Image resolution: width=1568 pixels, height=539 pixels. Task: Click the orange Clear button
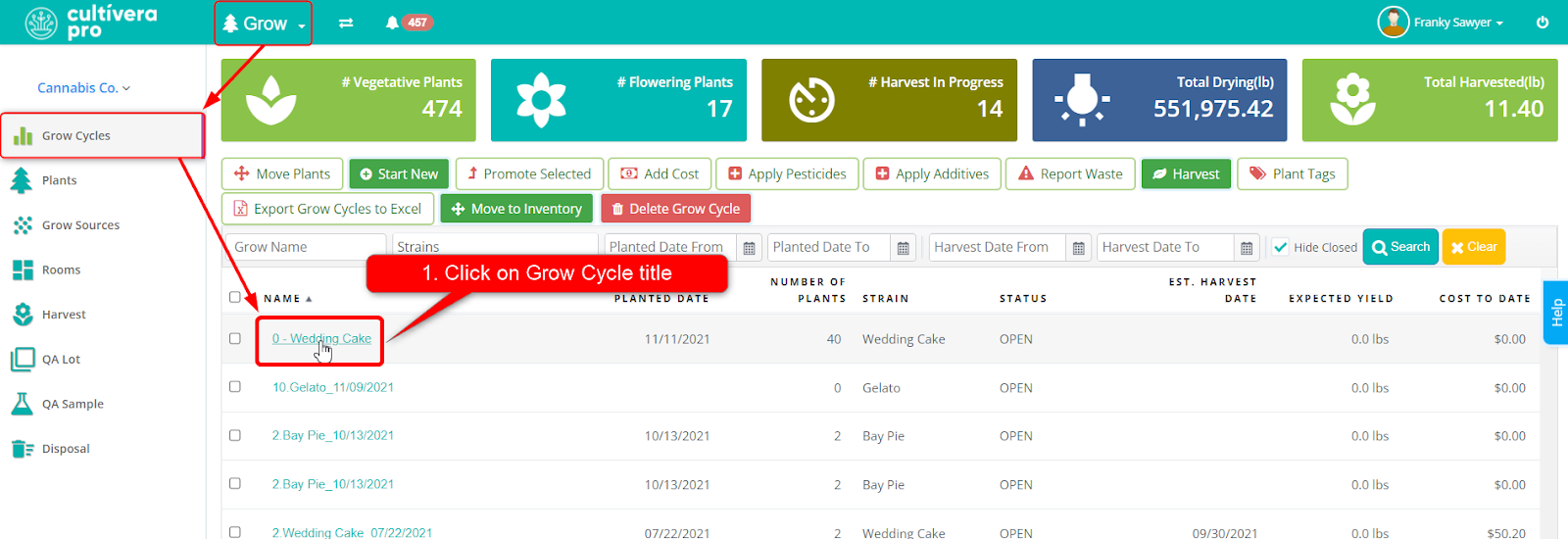click(1474, 247)
